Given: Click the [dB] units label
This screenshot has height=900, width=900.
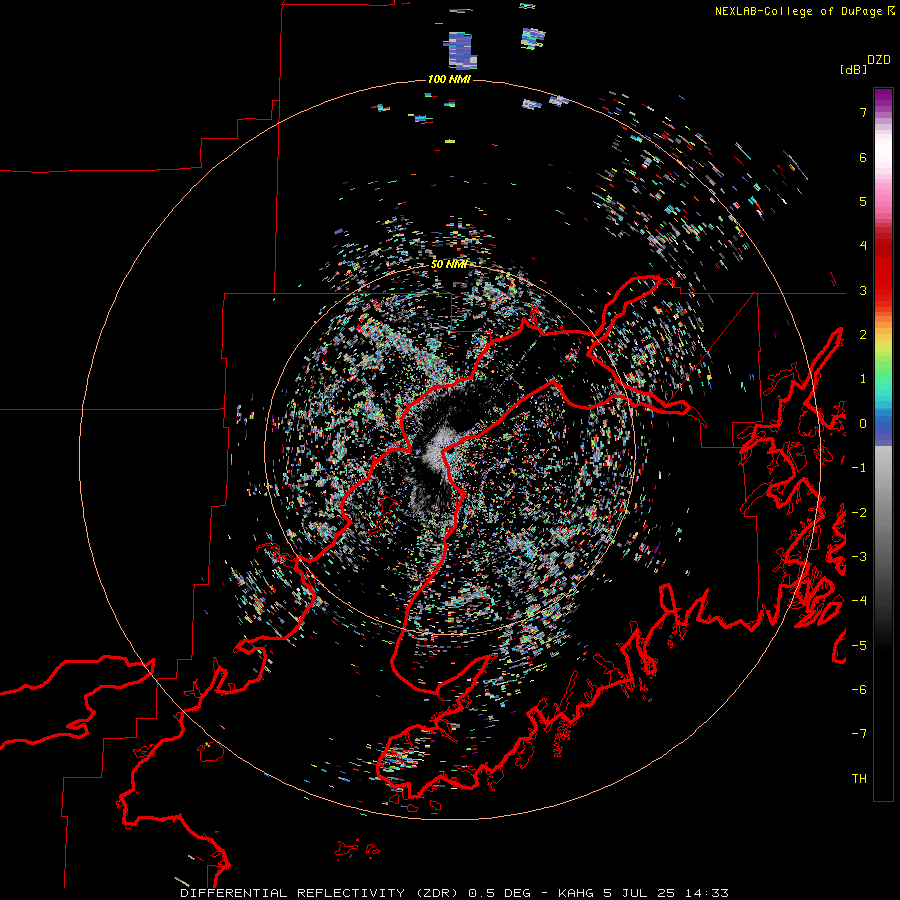Looking at the screenshot, I should [854, 70].
